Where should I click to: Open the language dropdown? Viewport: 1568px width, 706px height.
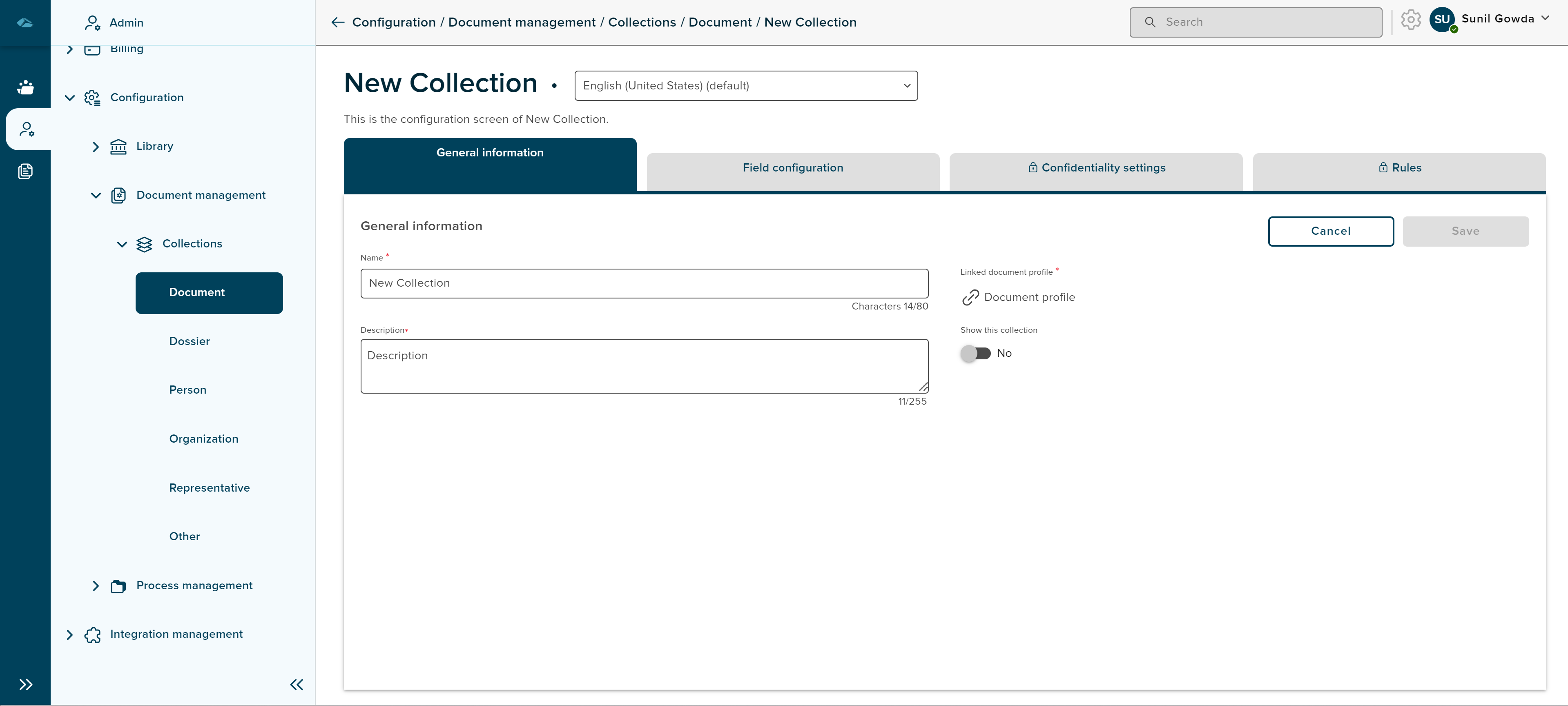pyautogui.click(x=746, y=86)
